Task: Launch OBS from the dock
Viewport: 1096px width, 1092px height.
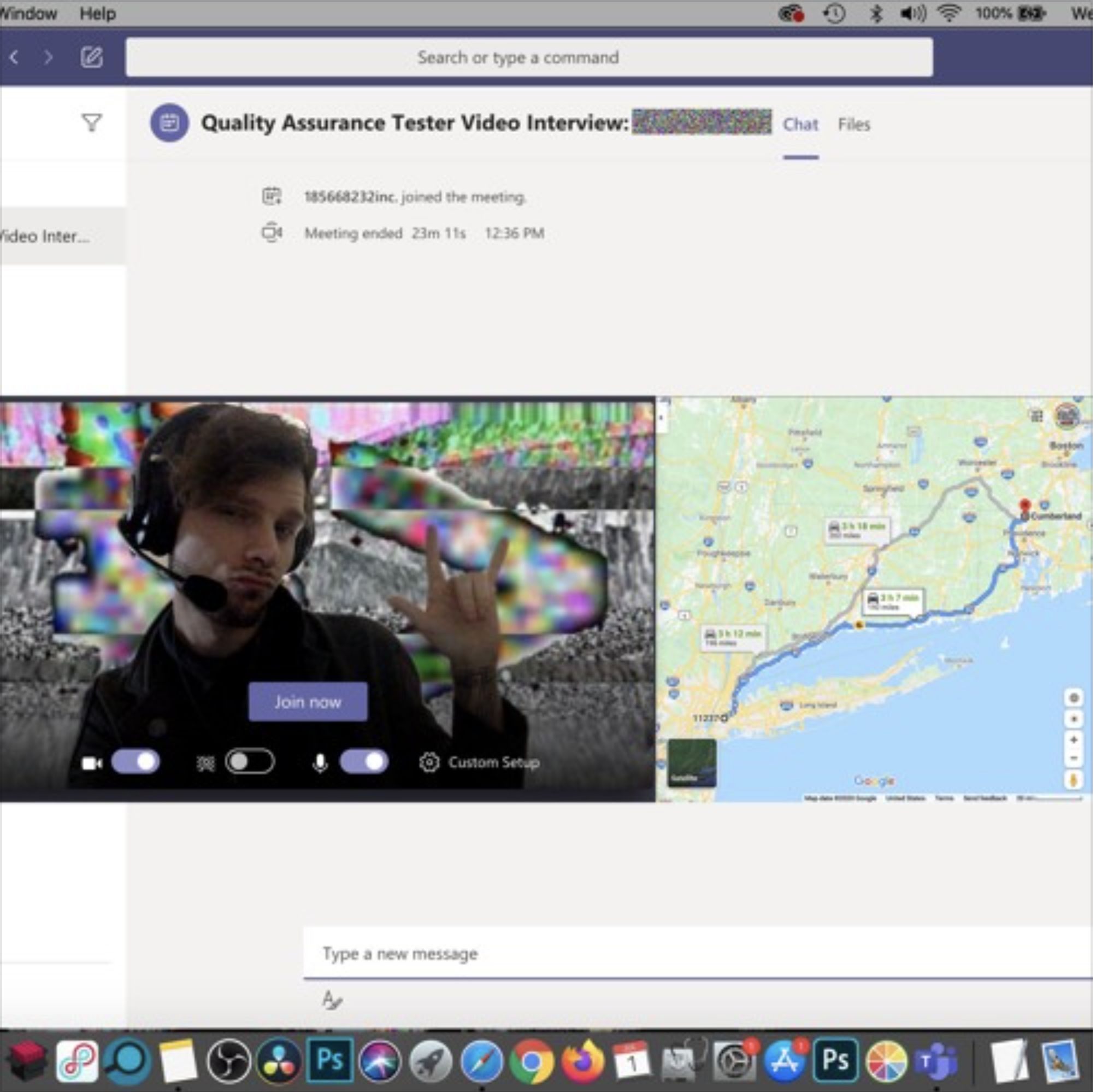Action: coord(228,1060)
